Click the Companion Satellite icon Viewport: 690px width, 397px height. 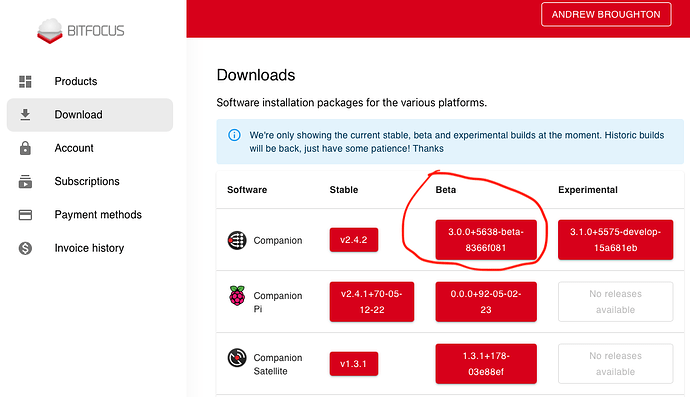click(237, 357)
